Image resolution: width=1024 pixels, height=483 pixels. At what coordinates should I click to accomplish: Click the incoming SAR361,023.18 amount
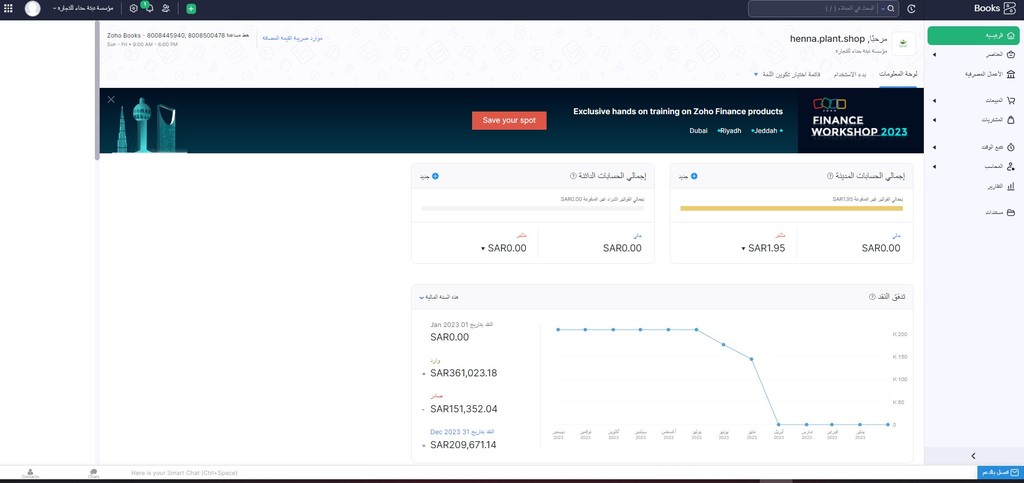pos(464,373)
